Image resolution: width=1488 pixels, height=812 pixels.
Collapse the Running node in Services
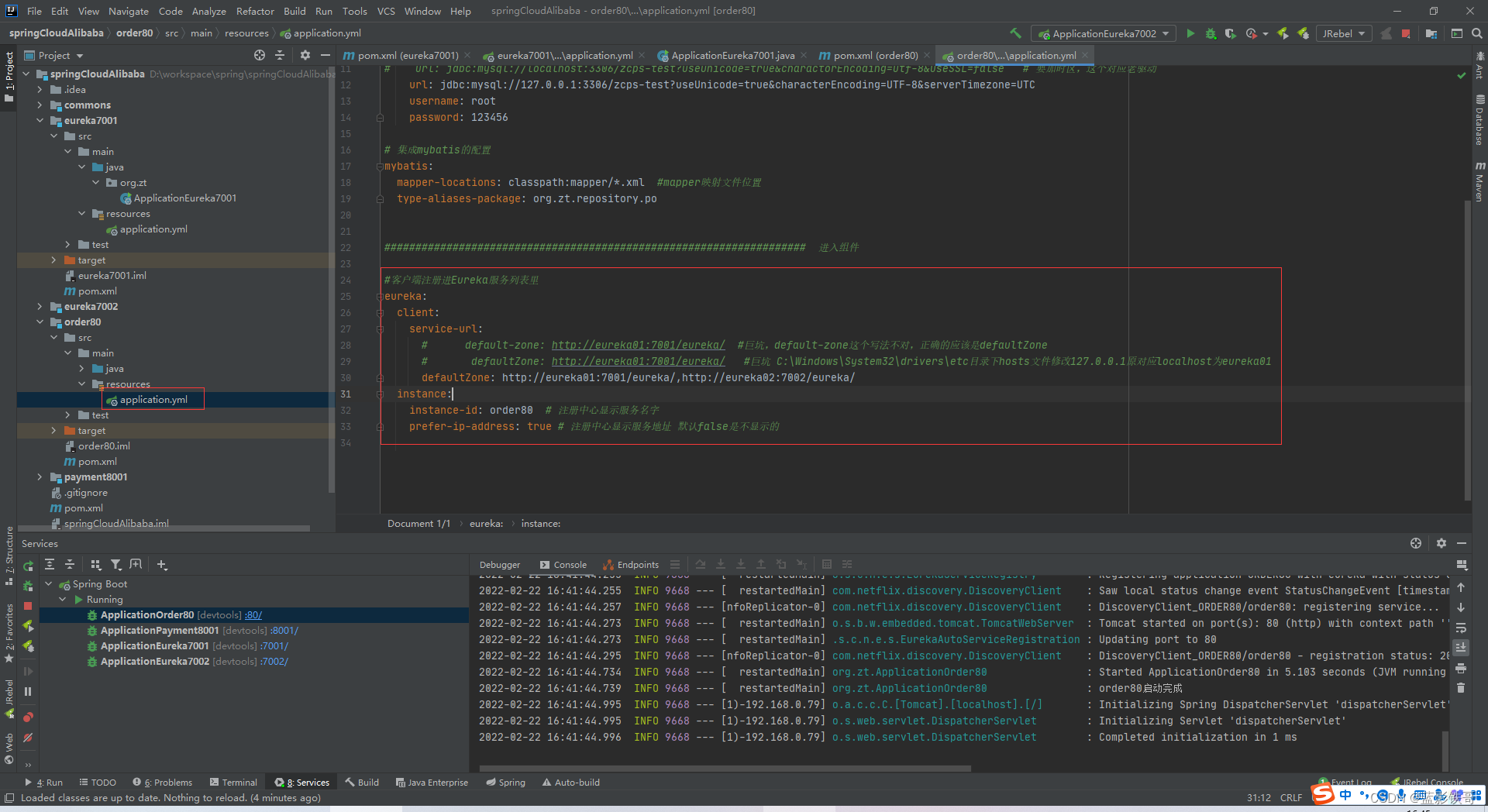pos(63,599)
